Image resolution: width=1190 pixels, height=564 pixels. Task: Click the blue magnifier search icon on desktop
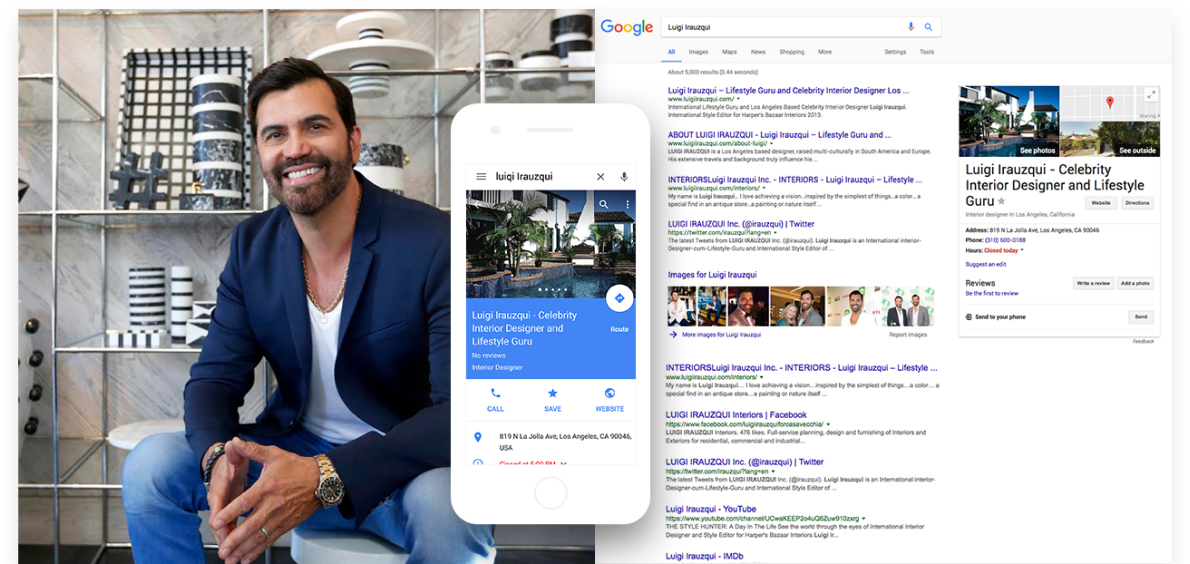click(x=927, y=27)
